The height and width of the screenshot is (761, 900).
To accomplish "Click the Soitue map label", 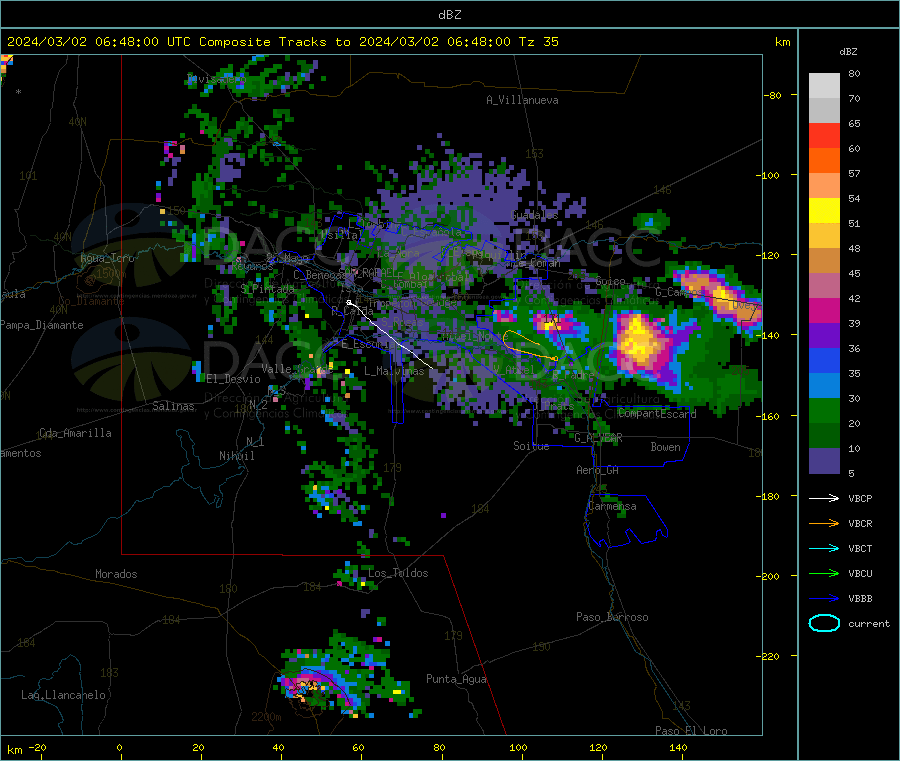I will tap(531, 446).
